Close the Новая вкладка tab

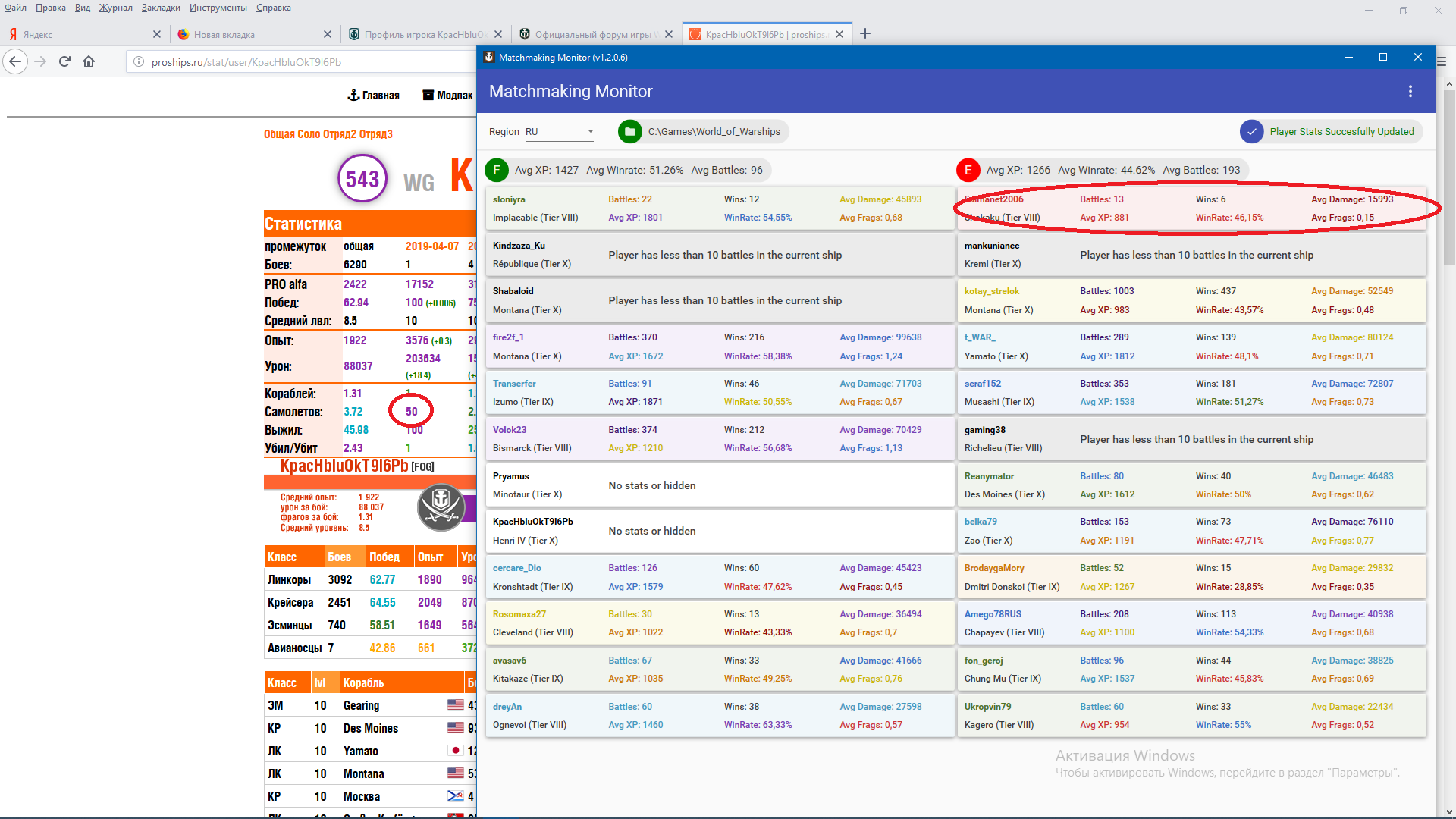coord(328,34)
